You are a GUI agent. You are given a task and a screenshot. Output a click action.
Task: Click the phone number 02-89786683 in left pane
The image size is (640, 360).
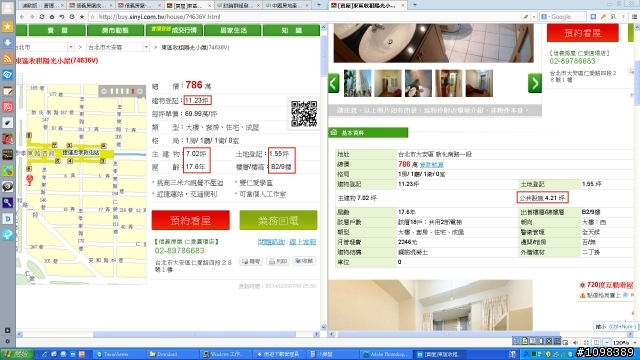point(179,251)
